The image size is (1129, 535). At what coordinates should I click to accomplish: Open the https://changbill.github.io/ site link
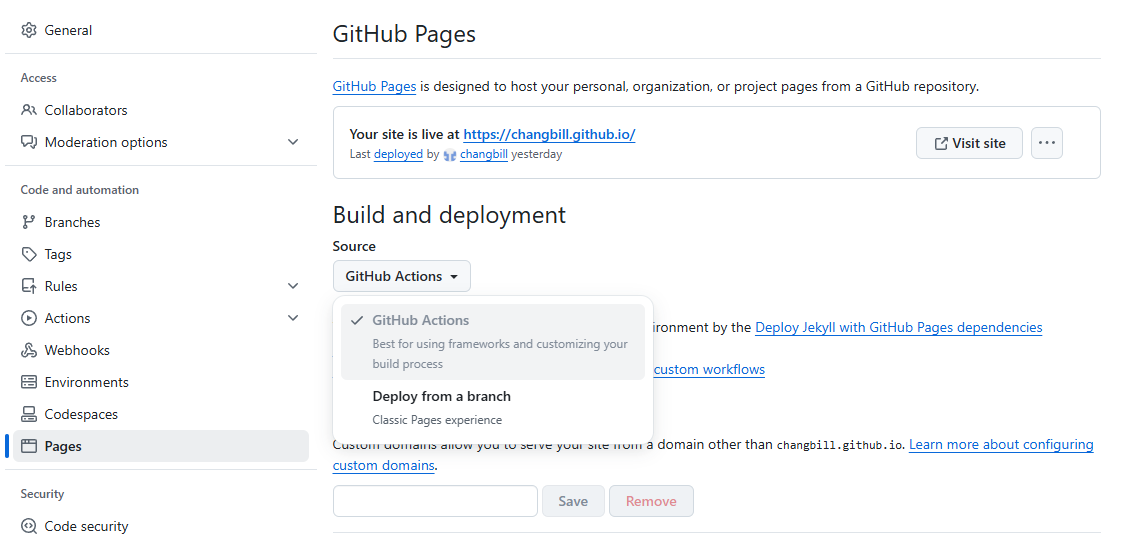click(x=549, y=134)
